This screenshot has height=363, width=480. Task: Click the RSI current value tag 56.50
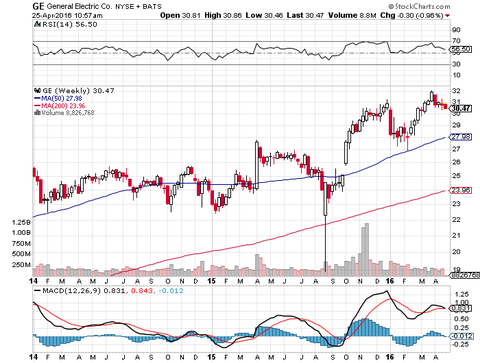click(x=461, y=49)
